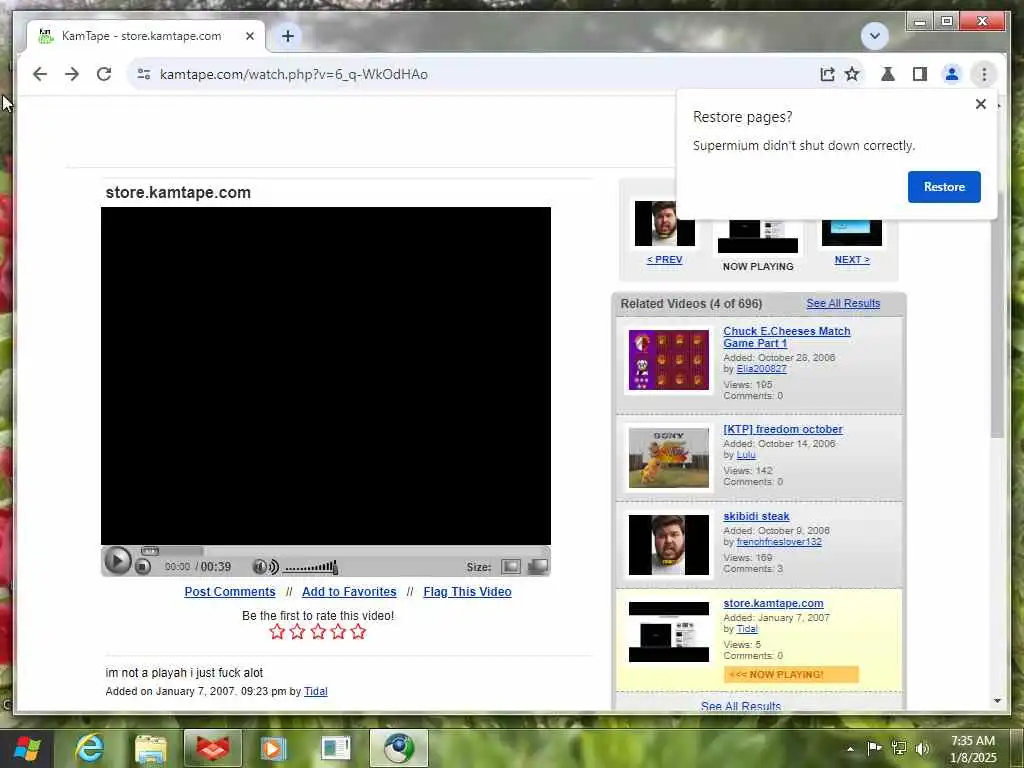Open Windows Media Player from taskbar
Viewport: 1024px width, 768px height.
[274, 748]
